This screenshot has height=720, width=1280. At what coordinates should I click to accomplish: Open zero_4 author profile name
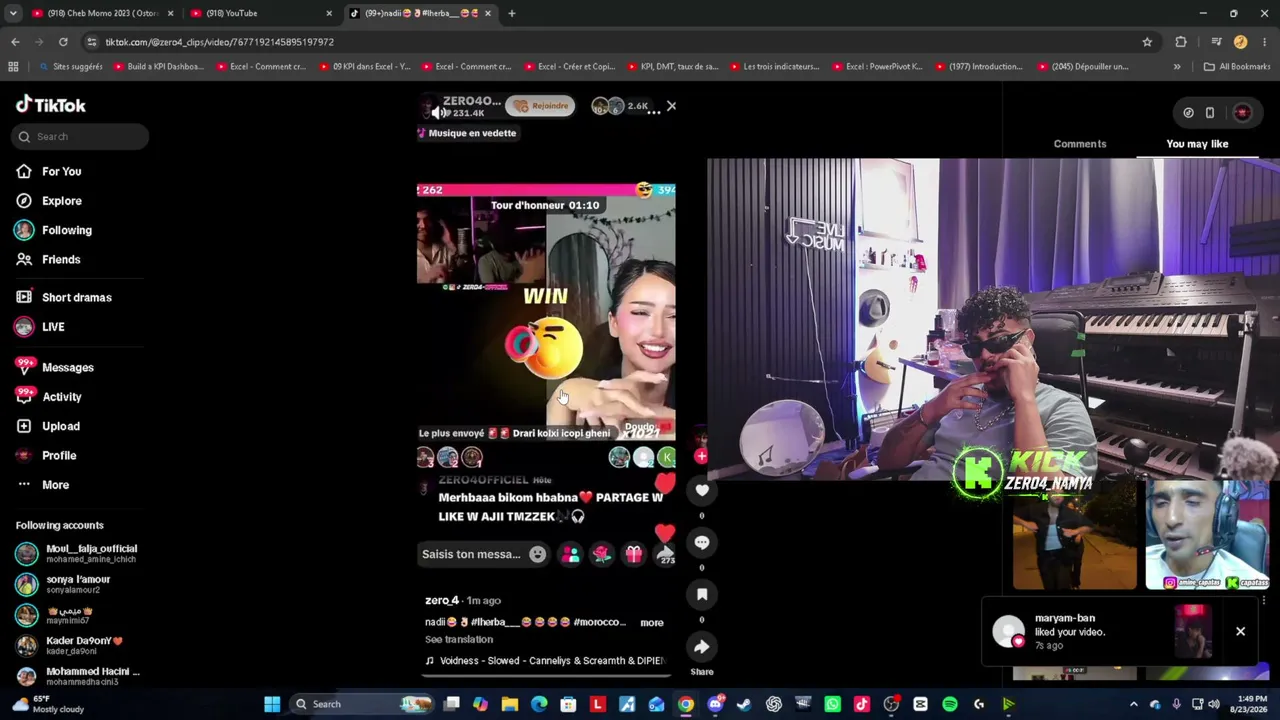point(442,600)
